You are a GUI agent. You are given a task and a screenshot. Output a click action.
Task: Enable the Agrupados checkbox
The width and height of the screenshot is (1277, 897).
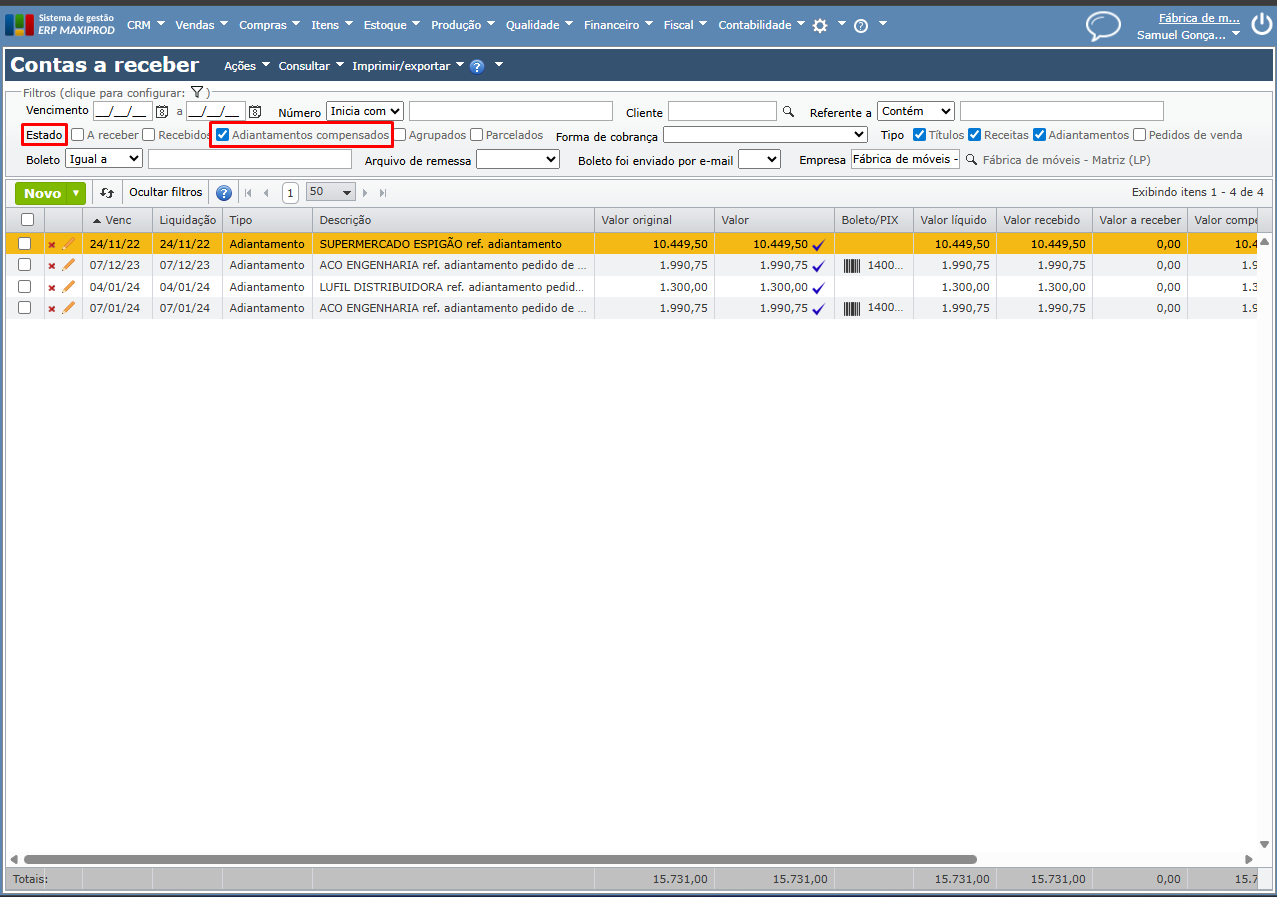pyautogui.click(x=400, y=135)
